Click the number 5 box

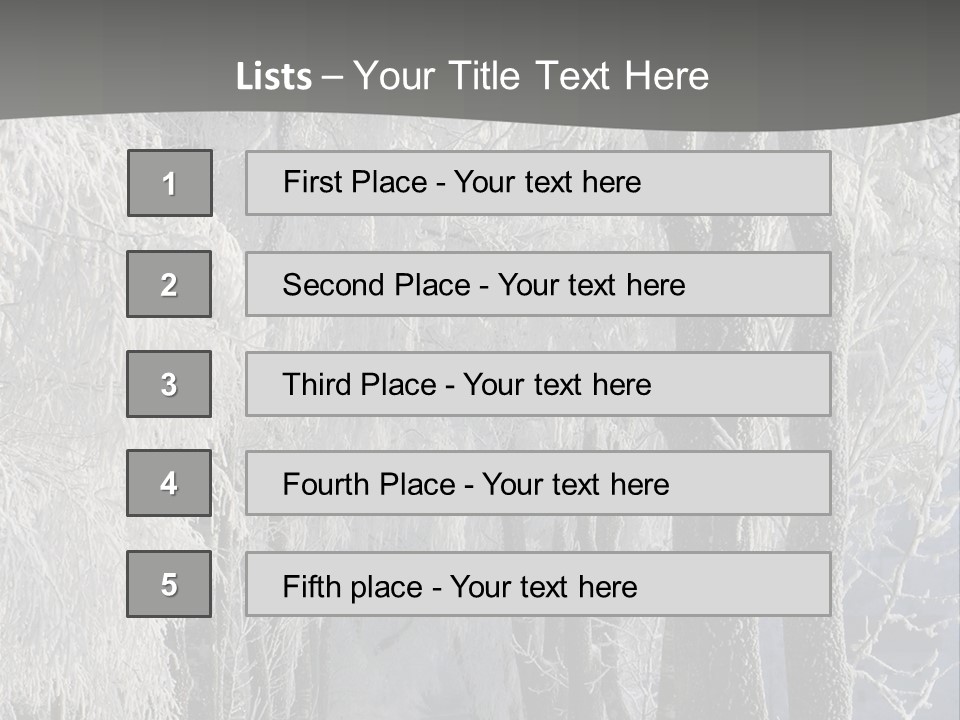(x=169, y=584)
